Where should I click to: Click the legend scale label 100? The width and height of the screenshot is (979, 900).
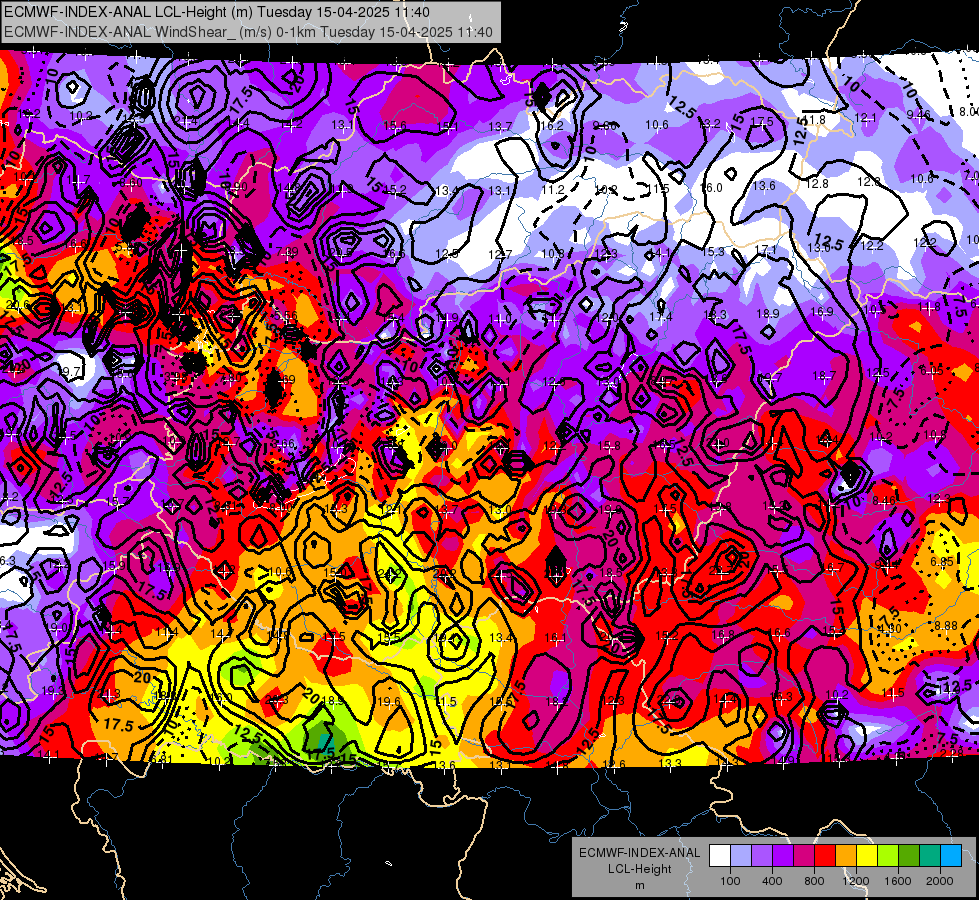click(730, 881)
